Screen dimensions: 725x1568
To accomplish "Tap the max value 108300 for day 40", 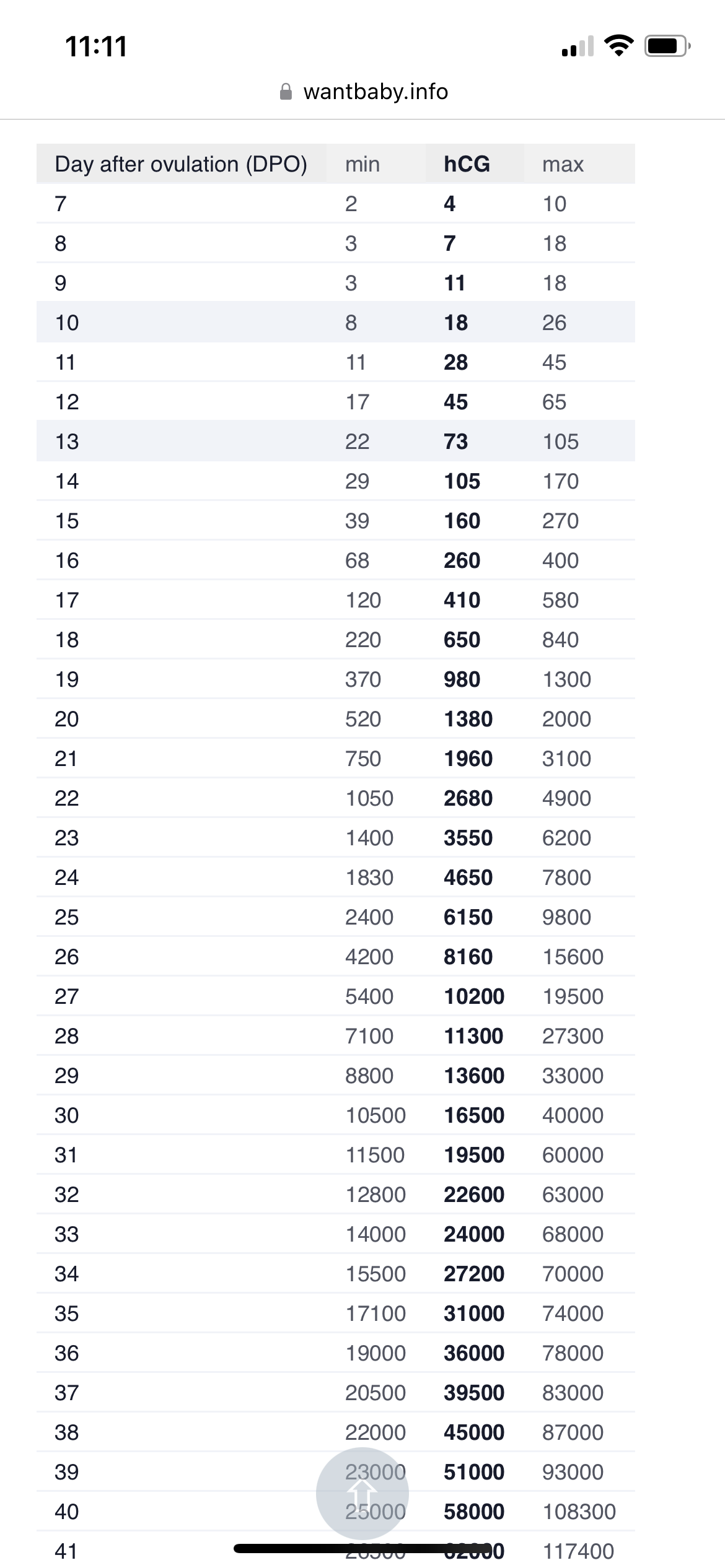I will tap(579, 1512).
